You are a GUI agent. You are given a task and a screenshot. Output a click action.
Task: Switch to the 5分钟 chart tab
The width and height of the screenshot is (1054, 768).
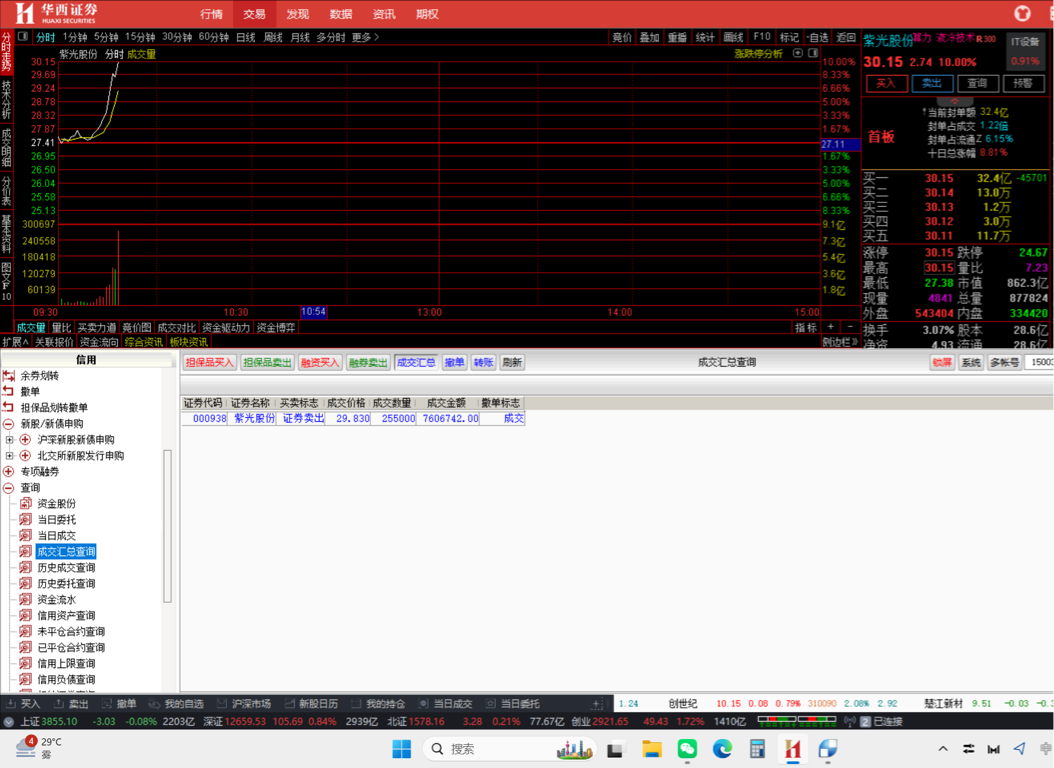pos(106,37)
